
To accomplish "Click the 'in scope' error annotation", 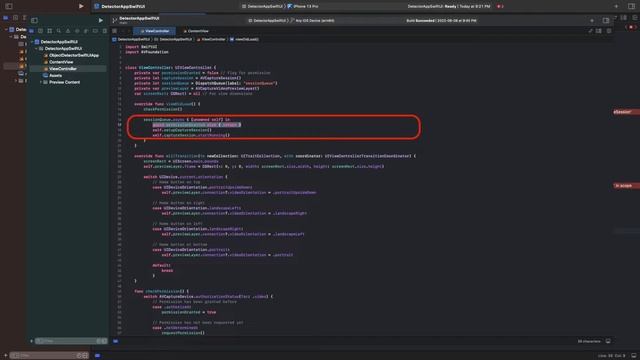I will 624,186.
